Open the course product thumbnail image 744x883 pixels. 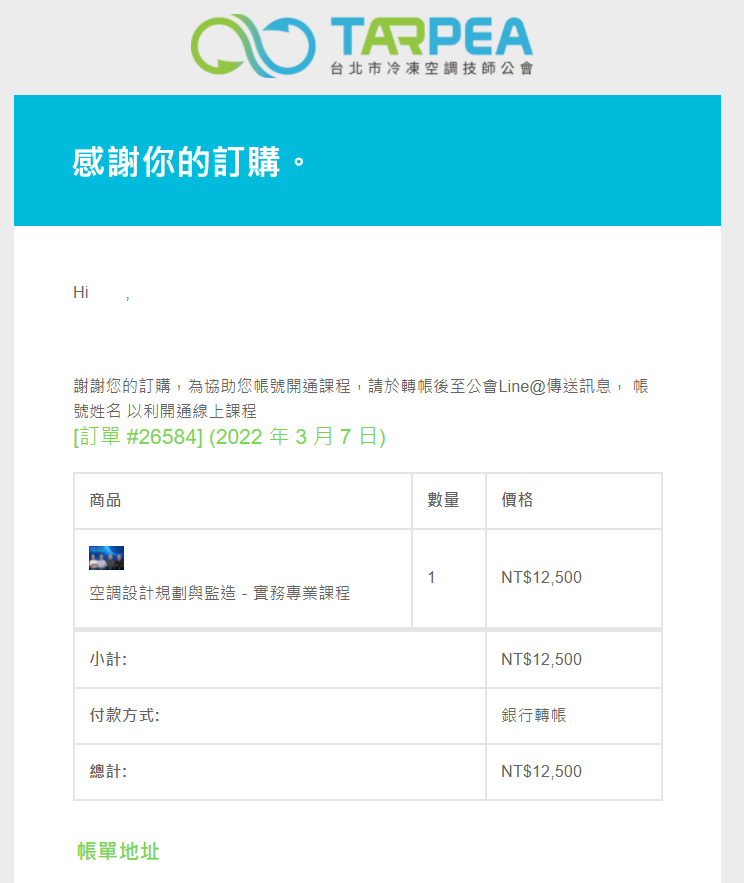(106, 558)
